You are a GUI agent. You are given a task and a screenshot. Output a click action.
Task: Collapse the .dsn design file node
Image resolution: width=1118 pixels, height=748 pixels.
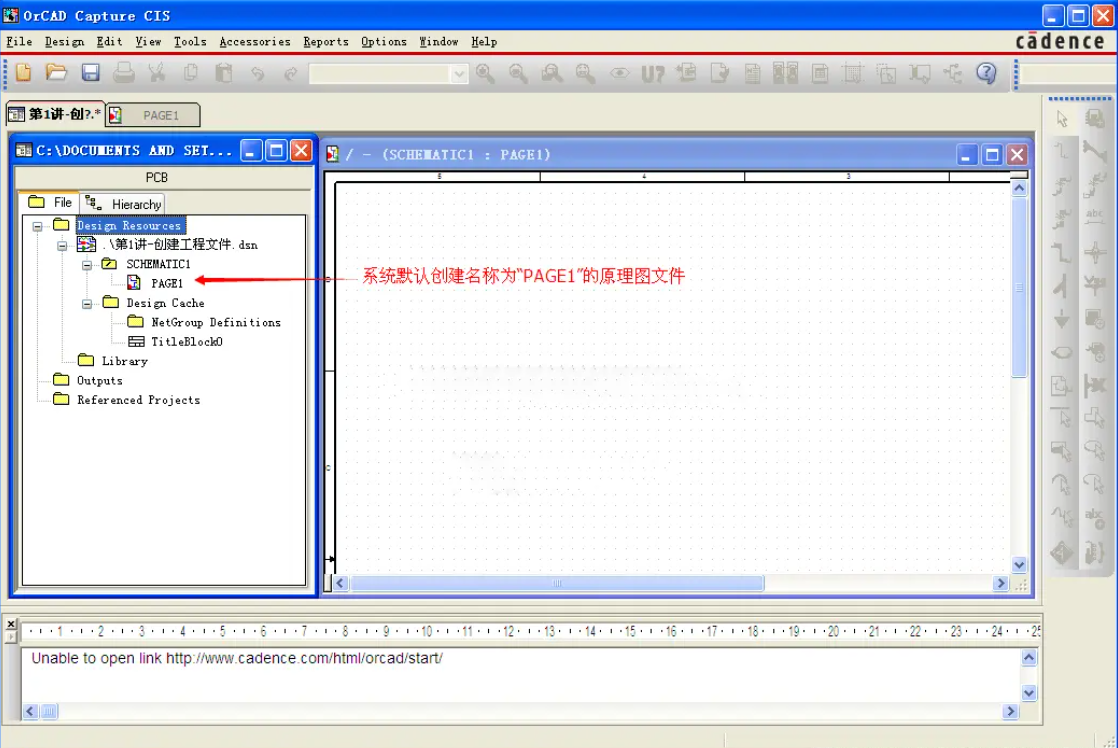pyautogui.click(x=62, y=245)
